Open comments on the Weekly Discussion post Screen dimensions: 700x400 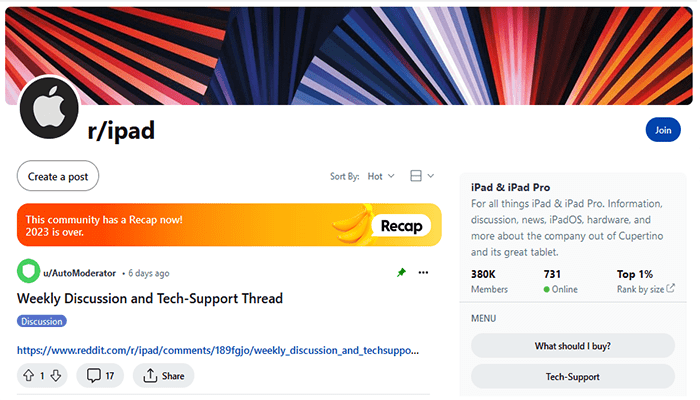(101, 376)
